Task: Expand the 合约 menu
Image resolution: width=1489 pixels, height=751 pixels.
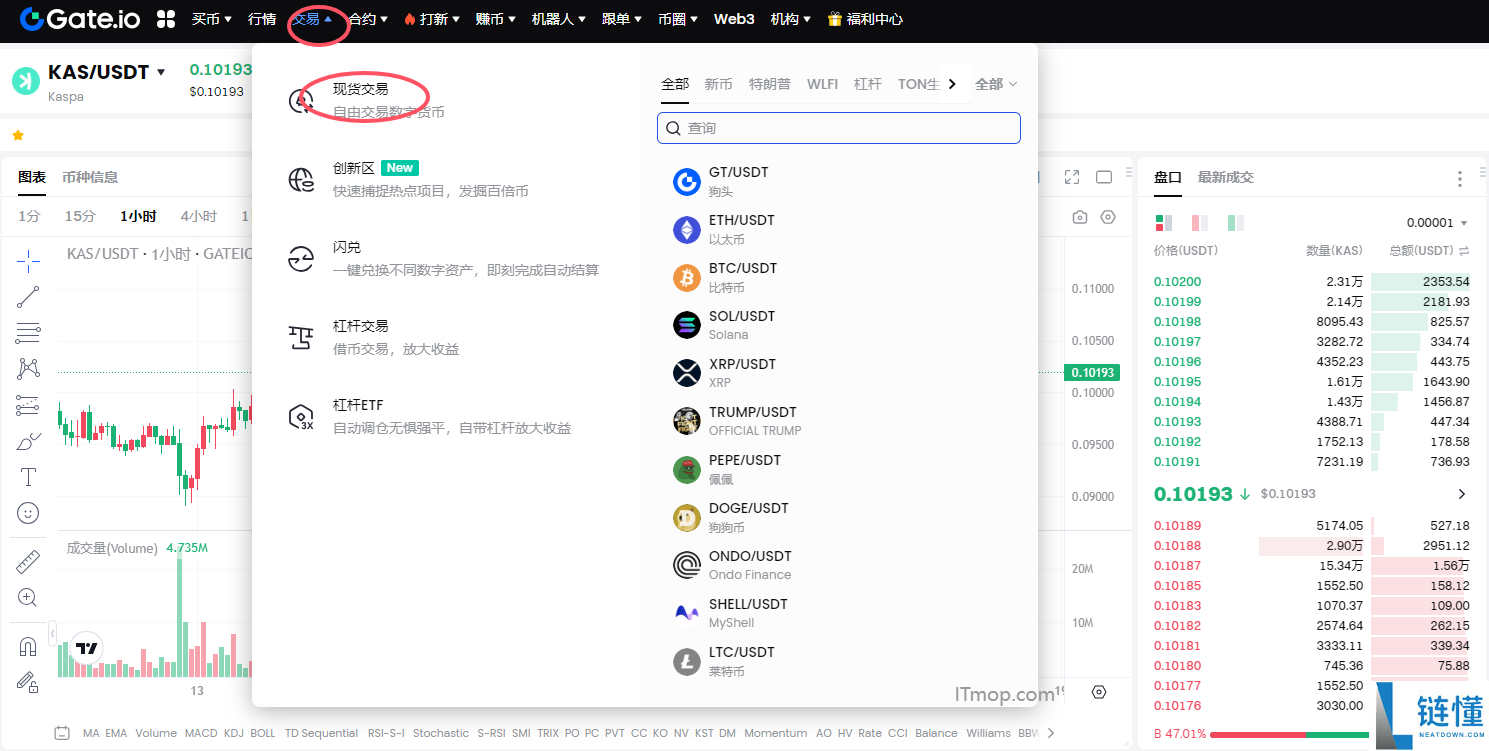Action: click(x=368, y=19)
